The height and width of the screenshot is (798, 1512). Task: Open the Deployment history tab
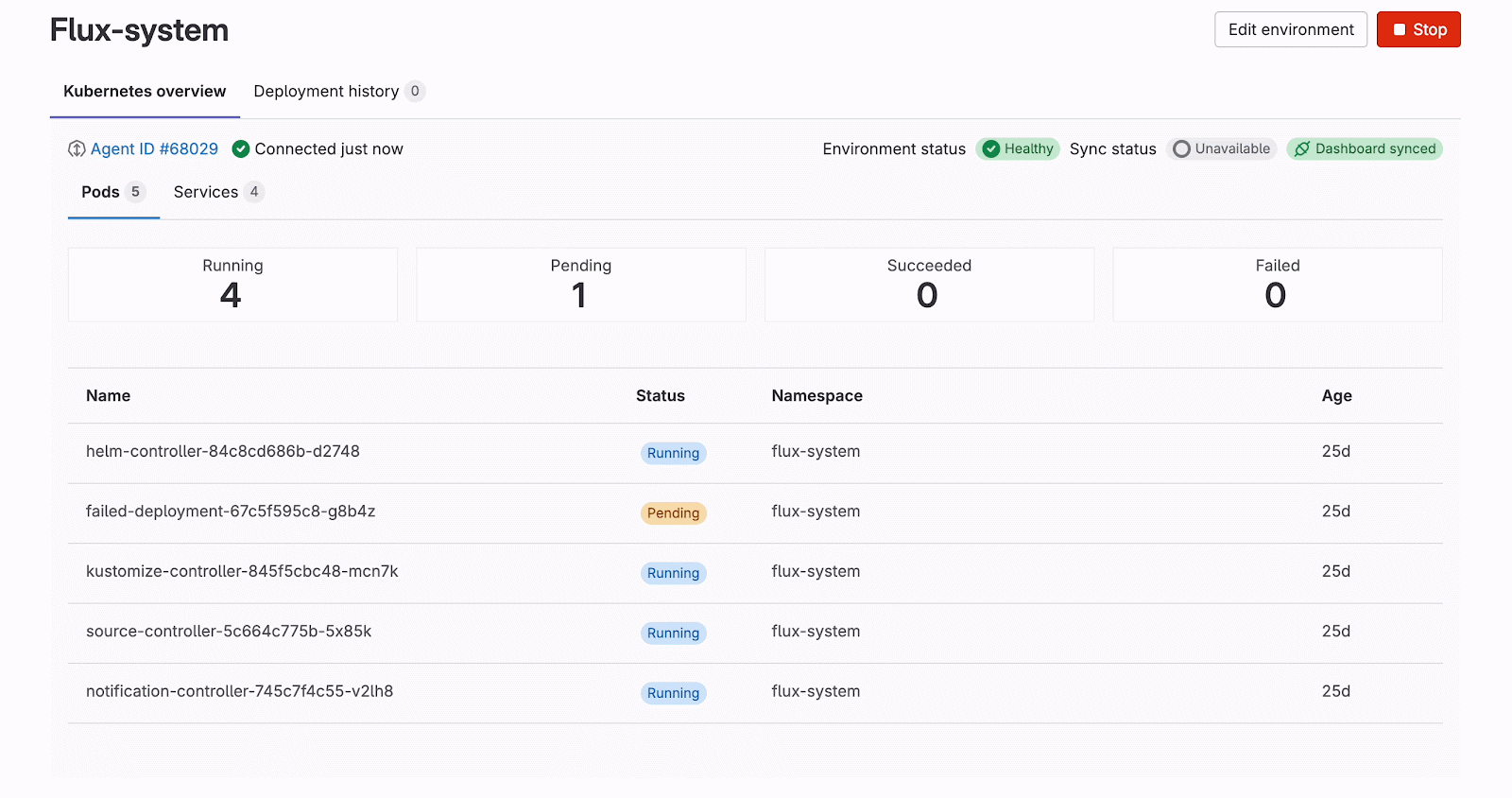coord(339,92)
